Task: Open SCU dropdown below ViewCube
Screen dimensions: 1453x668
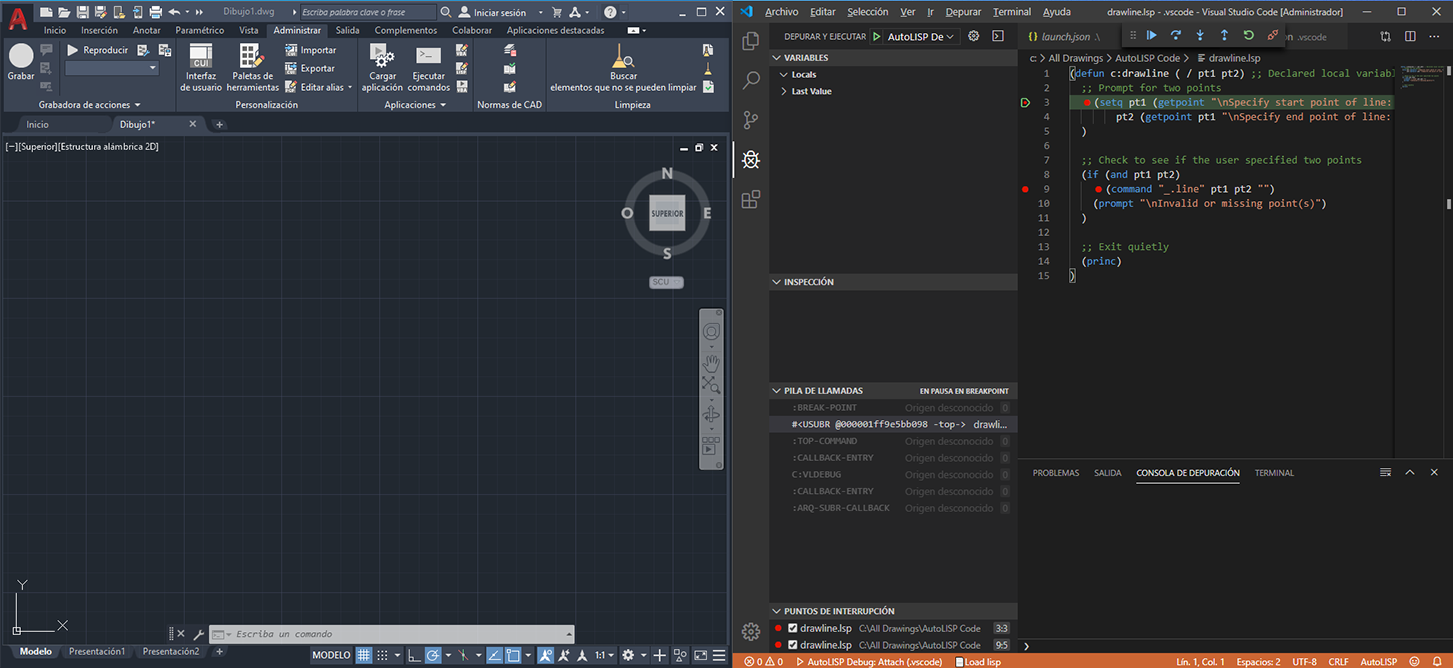Action: (666, 282)
